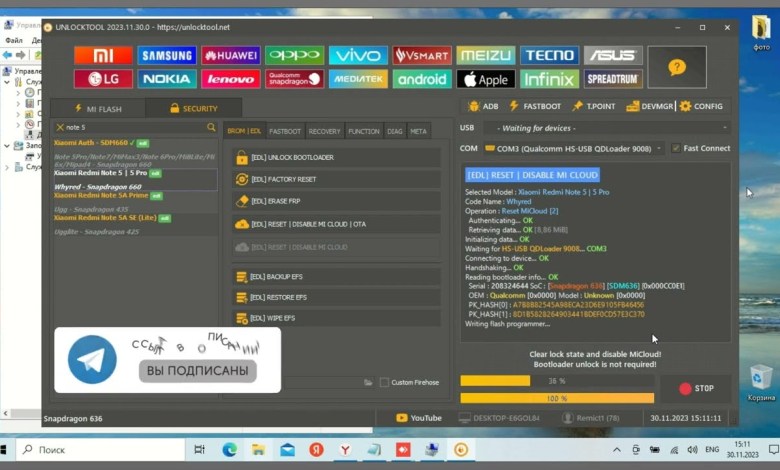Click the [EDL] UNLOCK BOOTLOADER button

tap(292, 158)
